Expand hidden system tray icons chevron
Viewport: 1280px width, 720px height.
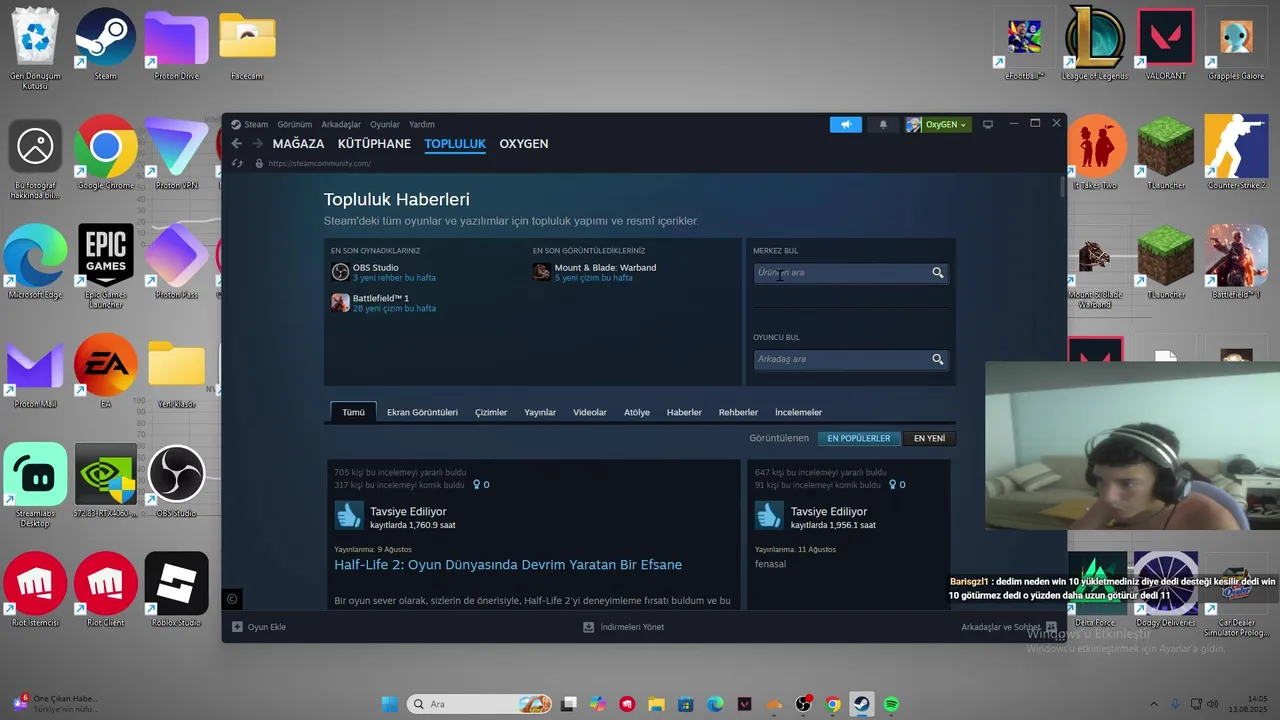click(1152, 704)
